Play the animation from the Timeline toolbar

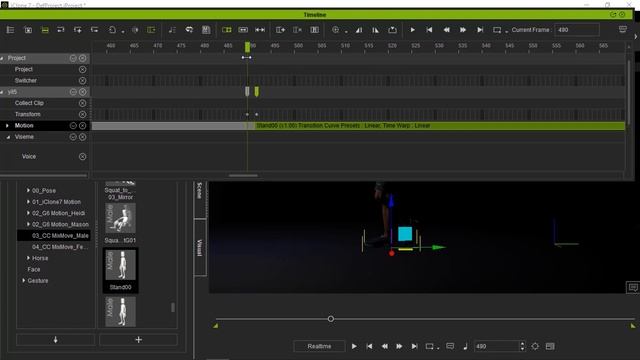point(413,30)
